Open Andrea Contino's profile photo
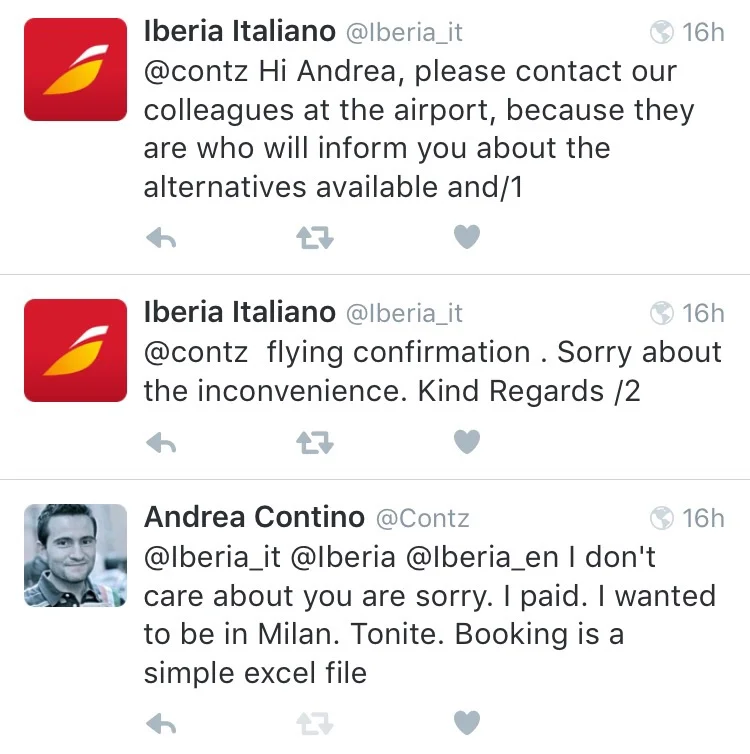Image resolution: width=750 pixels, height=754 pixels. coord(75,555)
